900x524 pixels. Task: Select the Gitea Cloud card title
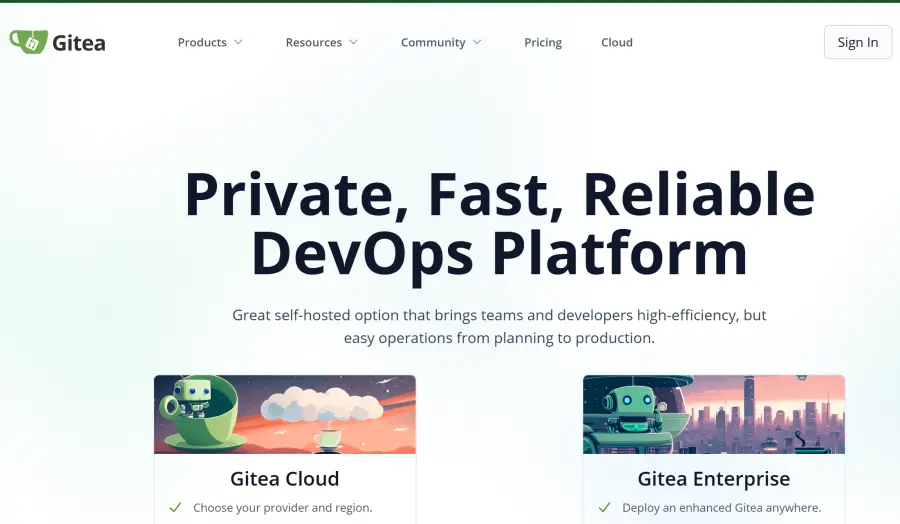tap(285, 479)
